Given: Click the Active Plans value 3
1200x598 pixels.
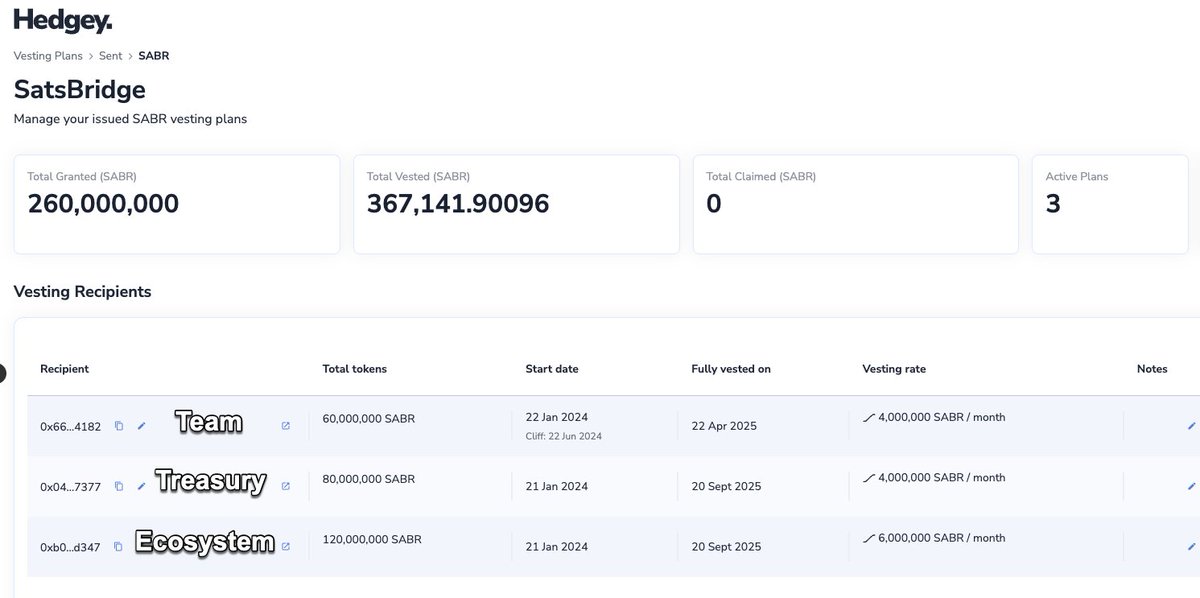Looking at the screenshot, I should click(1053, 204).
